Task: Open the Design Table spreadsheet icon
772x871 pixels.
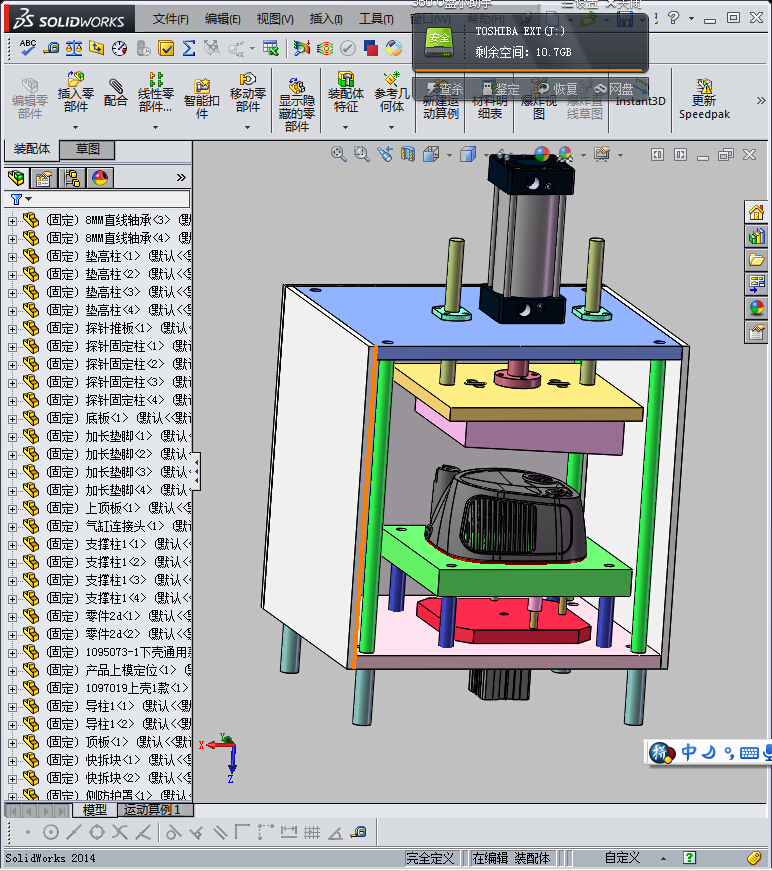Action: [270, 48]
